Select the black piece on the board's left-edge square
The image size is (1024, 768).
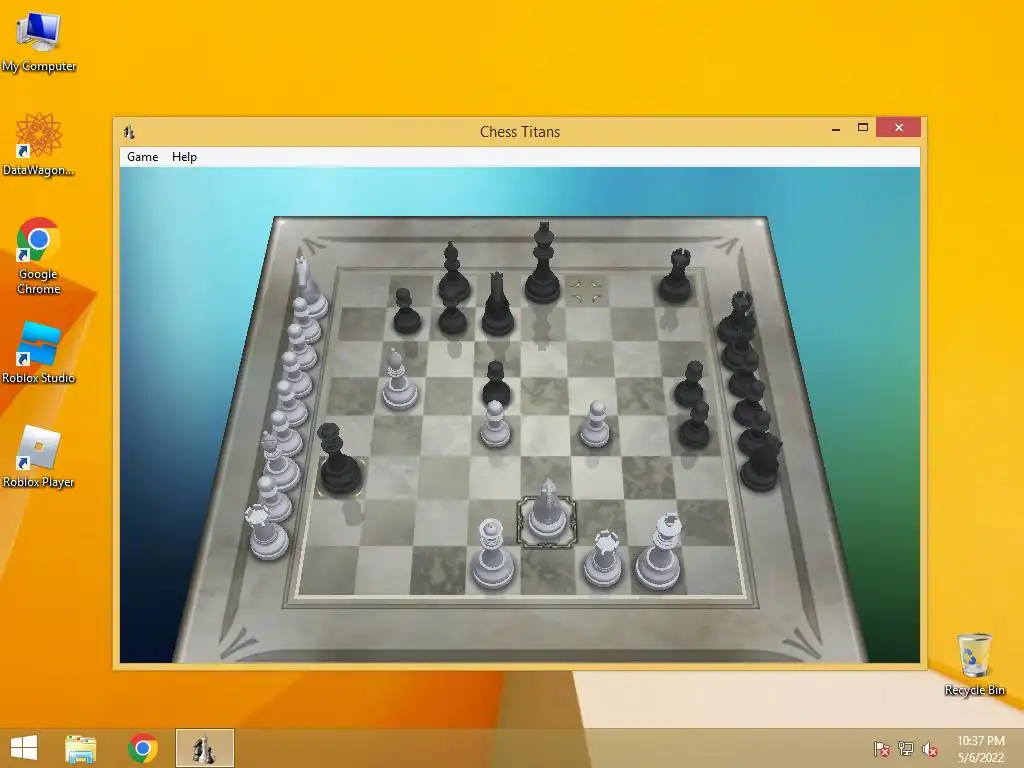click(x=338, y=458)
